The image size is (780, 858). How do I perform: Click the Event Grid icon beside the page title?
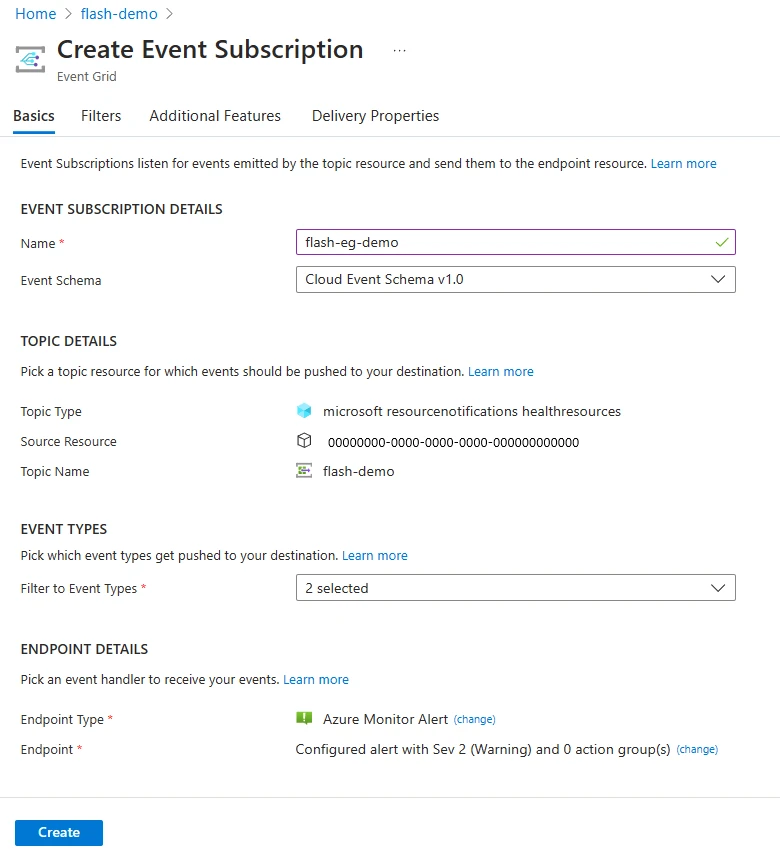[x=30, y=58]
